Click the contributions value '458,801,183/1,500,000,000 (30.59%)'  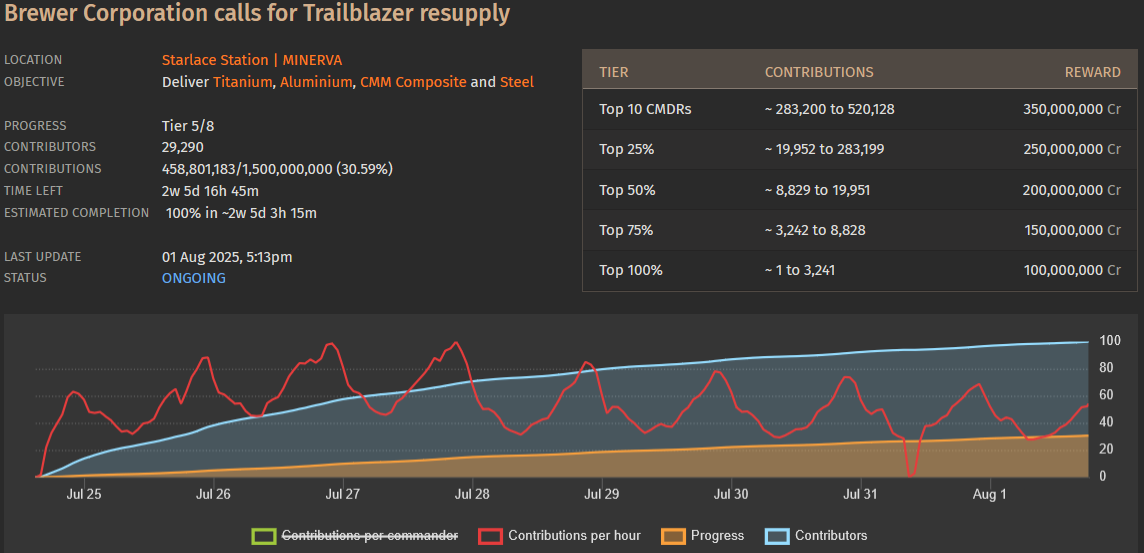point(277,169)
